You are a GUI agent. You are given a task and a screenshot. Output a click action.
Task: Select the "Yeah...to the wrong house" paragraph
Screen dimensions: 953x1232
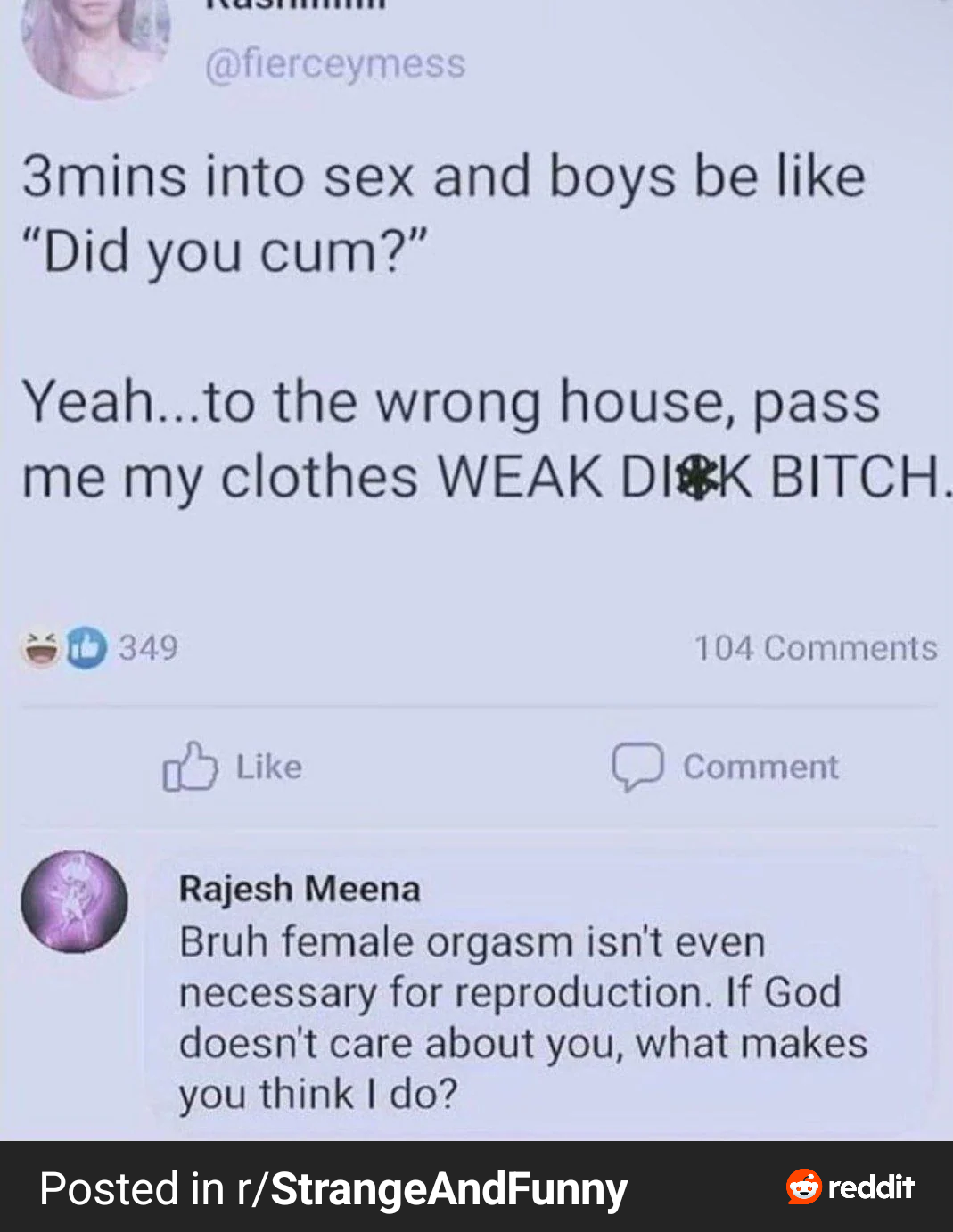click(487, 439)
